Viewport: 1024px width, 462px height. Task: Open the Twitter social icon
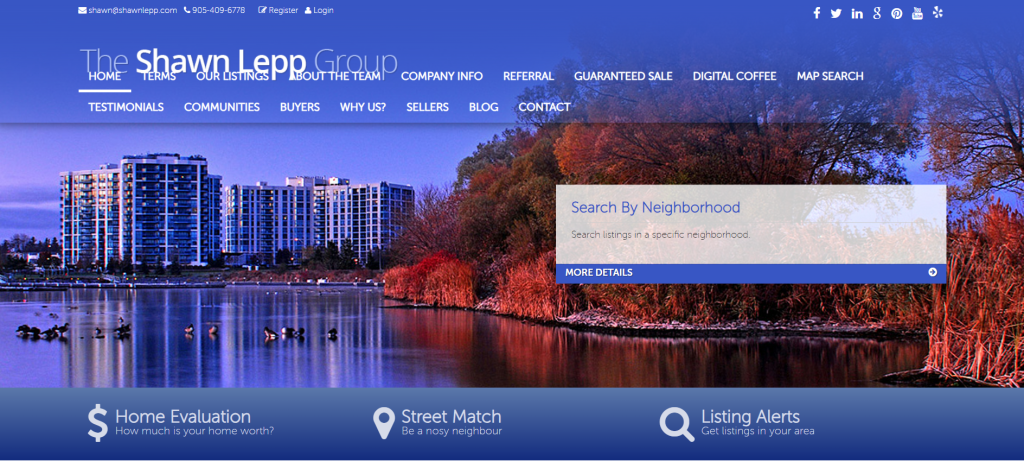[x=836, y=13]
